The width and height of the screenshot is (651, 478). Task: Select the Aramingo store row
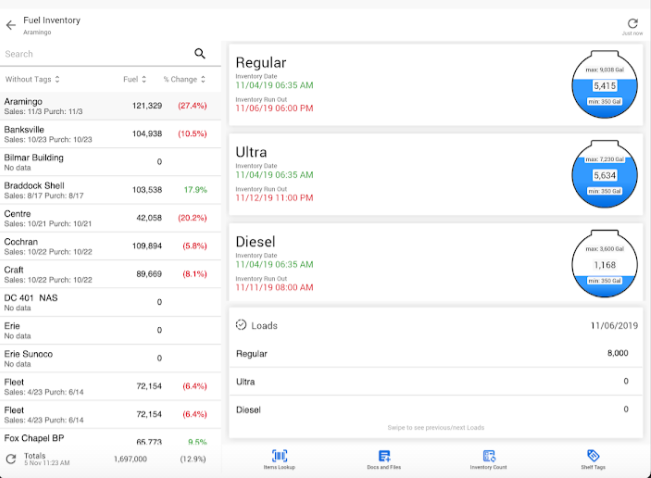point(110,105)
